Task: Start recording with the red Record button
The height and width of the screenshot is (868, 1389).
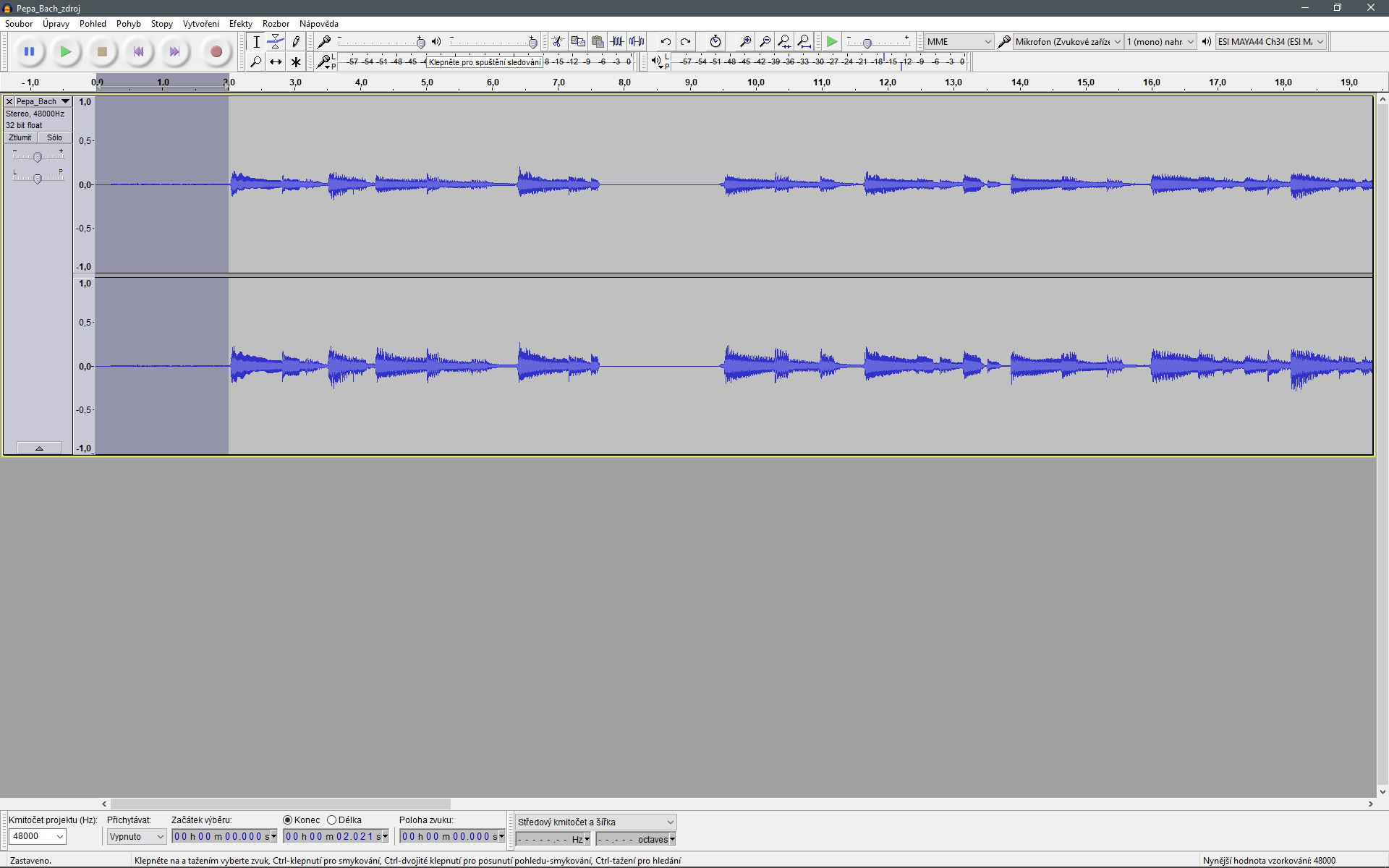Action: 216,51
